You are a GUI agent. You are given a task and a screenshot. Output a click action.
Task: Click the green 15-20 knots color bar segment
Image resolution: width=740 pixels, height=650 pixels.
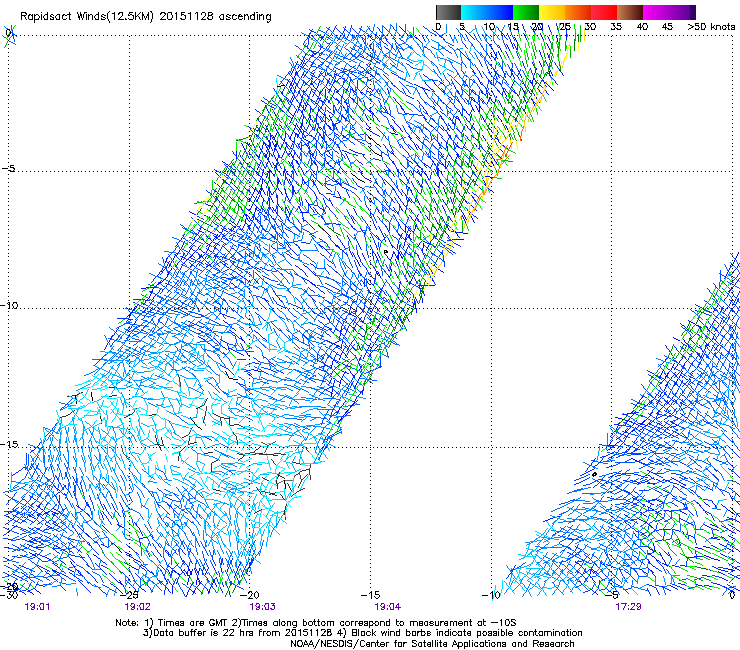click(x=526, y=12)
